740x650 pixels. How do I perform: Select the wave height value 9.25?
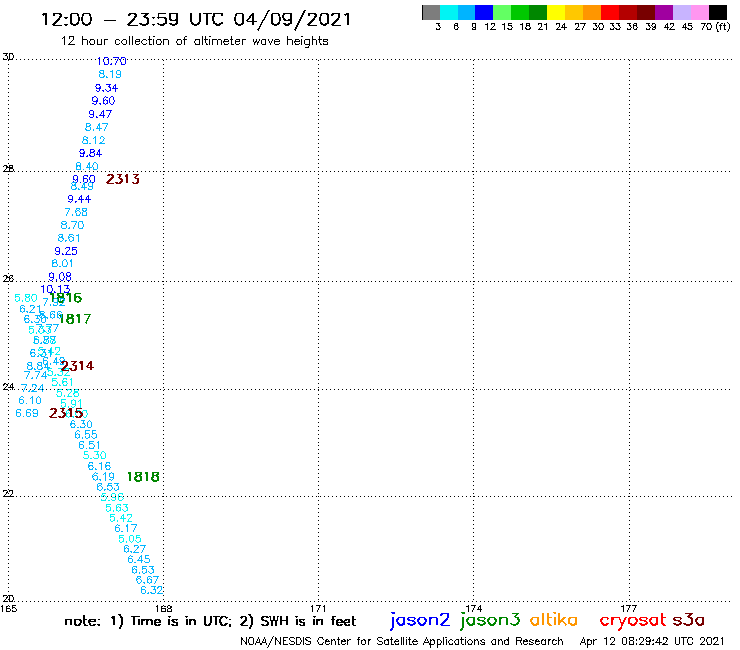coord(66,251)
